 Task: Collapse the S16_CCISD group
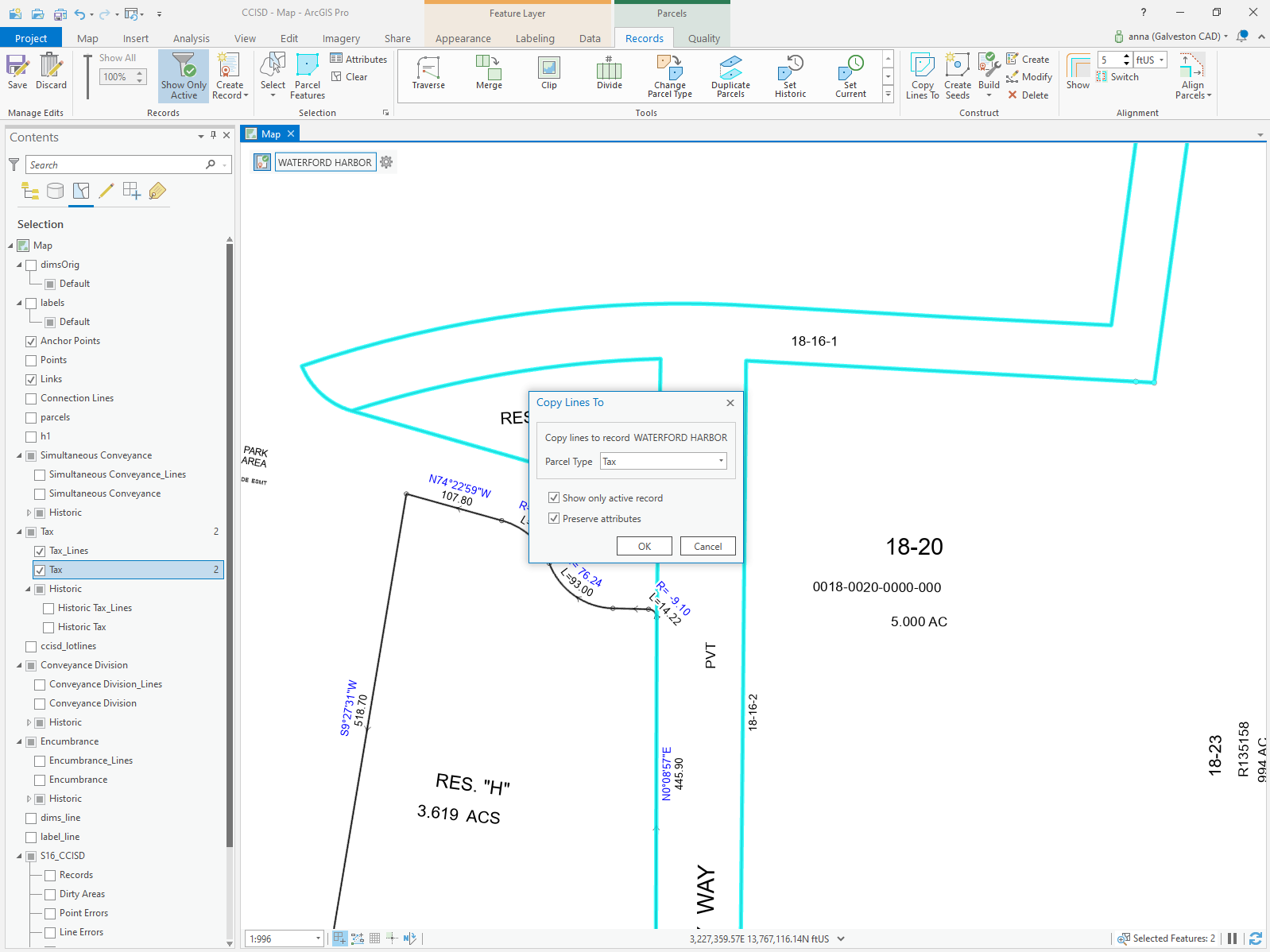pos(20,856)
